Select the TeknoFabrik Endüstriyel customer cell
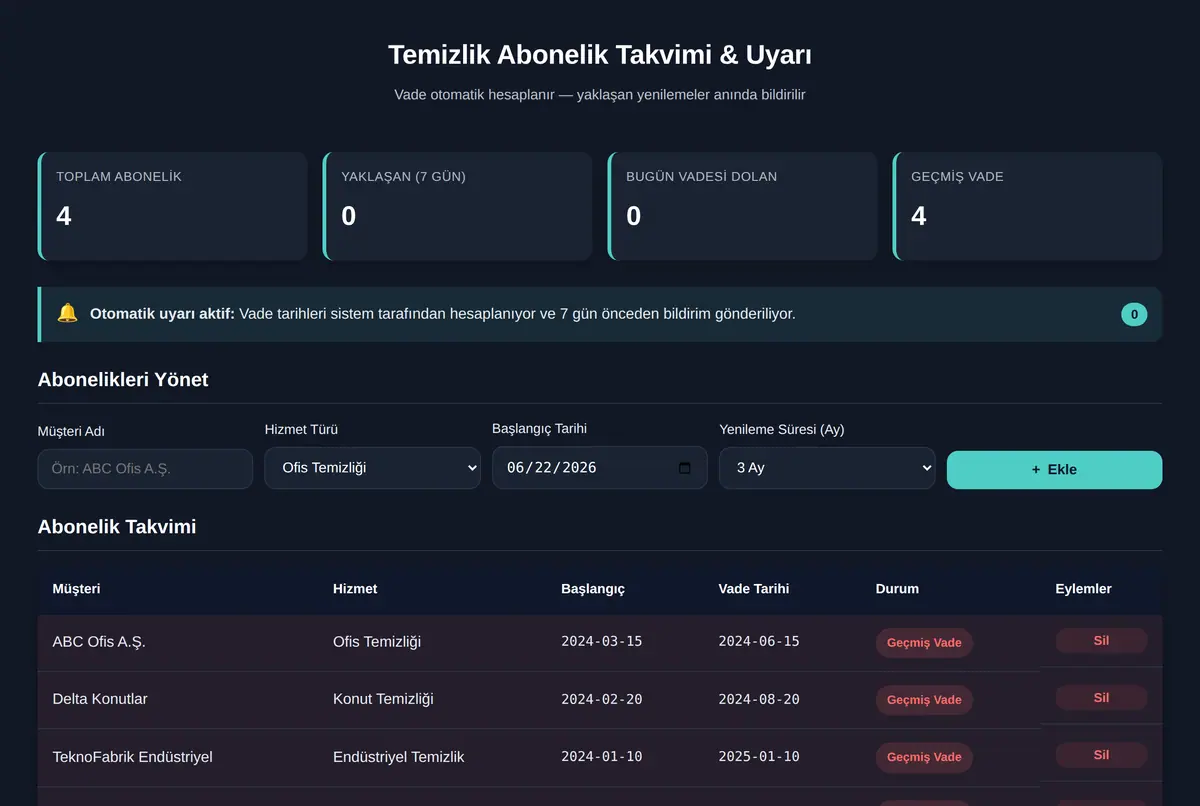 click(x=132, y=756)
